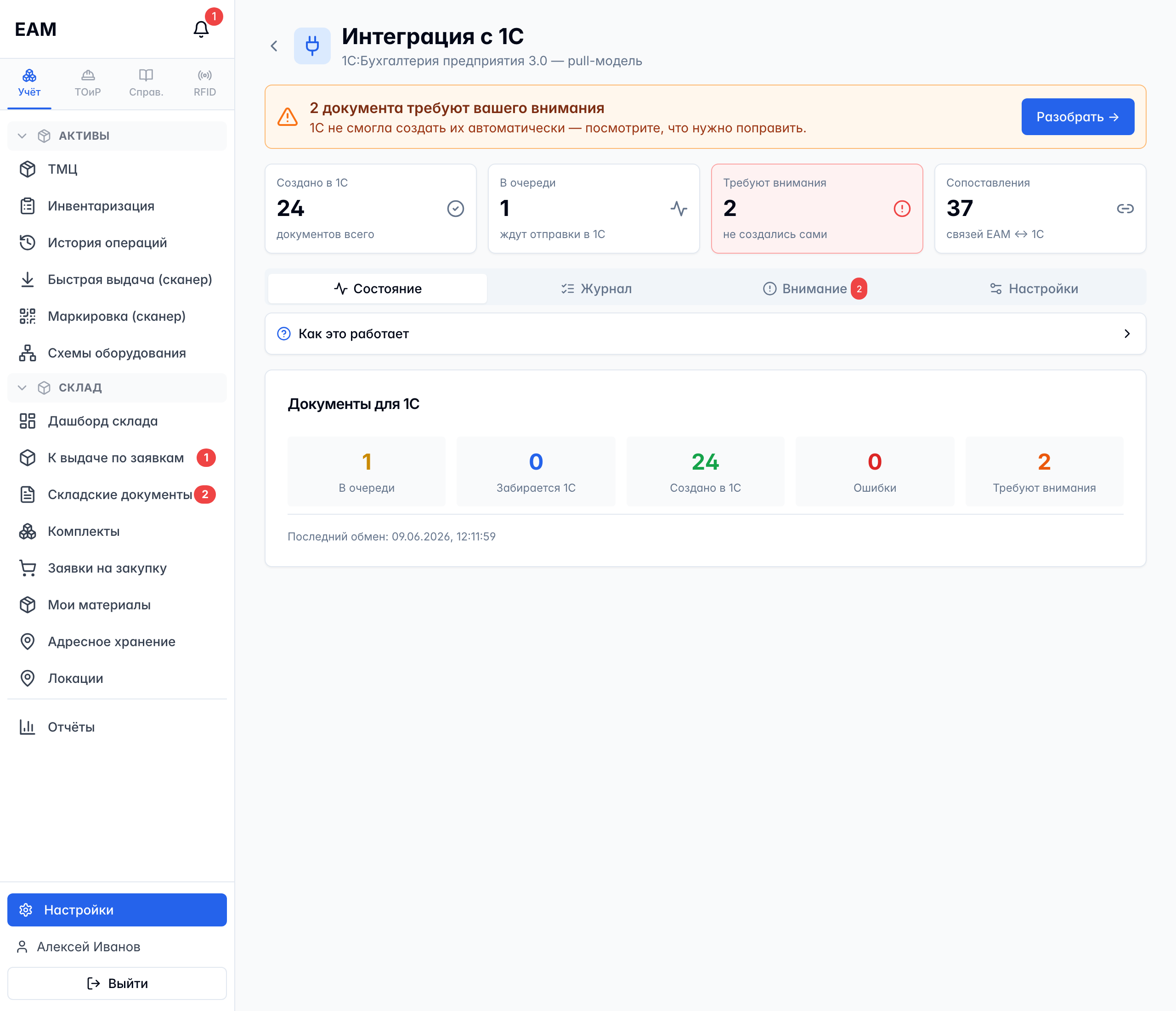Click the badge 2 on Складские документы
Viewport: 1176px width, 1011px height.
[x=205, y=494]
